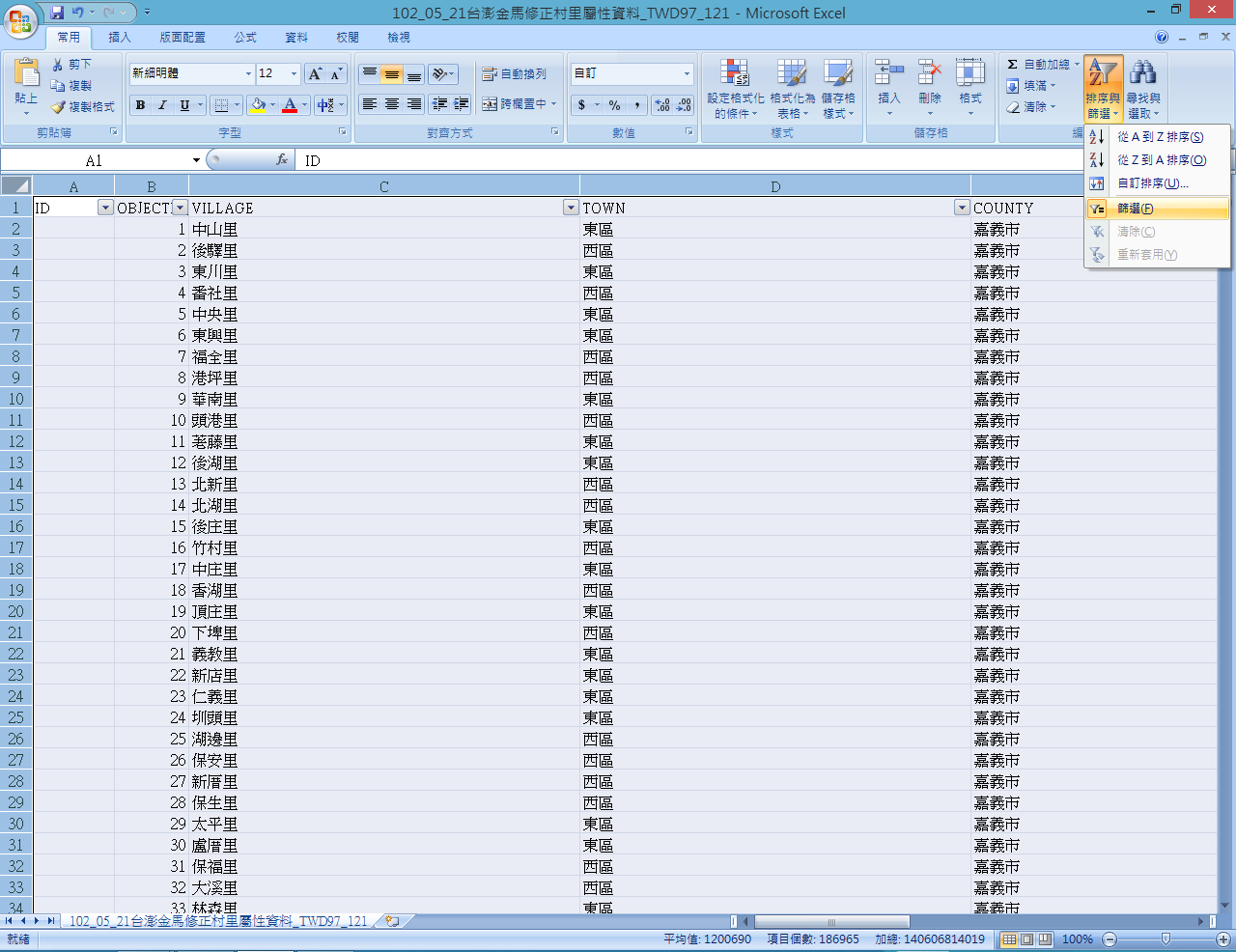Toggle bold formatting
This screenshot has width=1236, height=952.
(141, 105)
